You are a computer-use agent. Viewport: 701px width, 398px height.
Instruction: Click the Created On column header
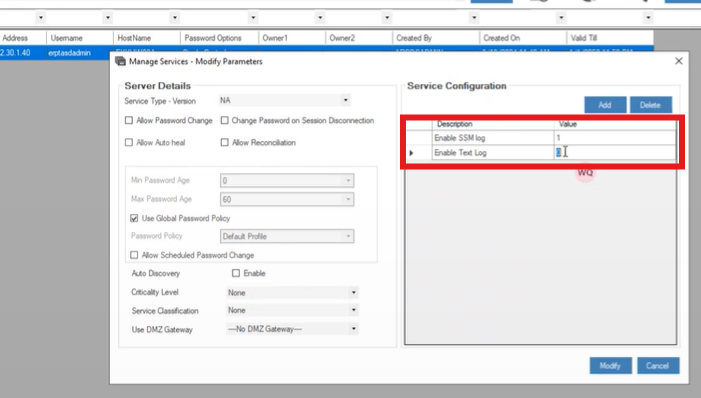click(523, 38)
